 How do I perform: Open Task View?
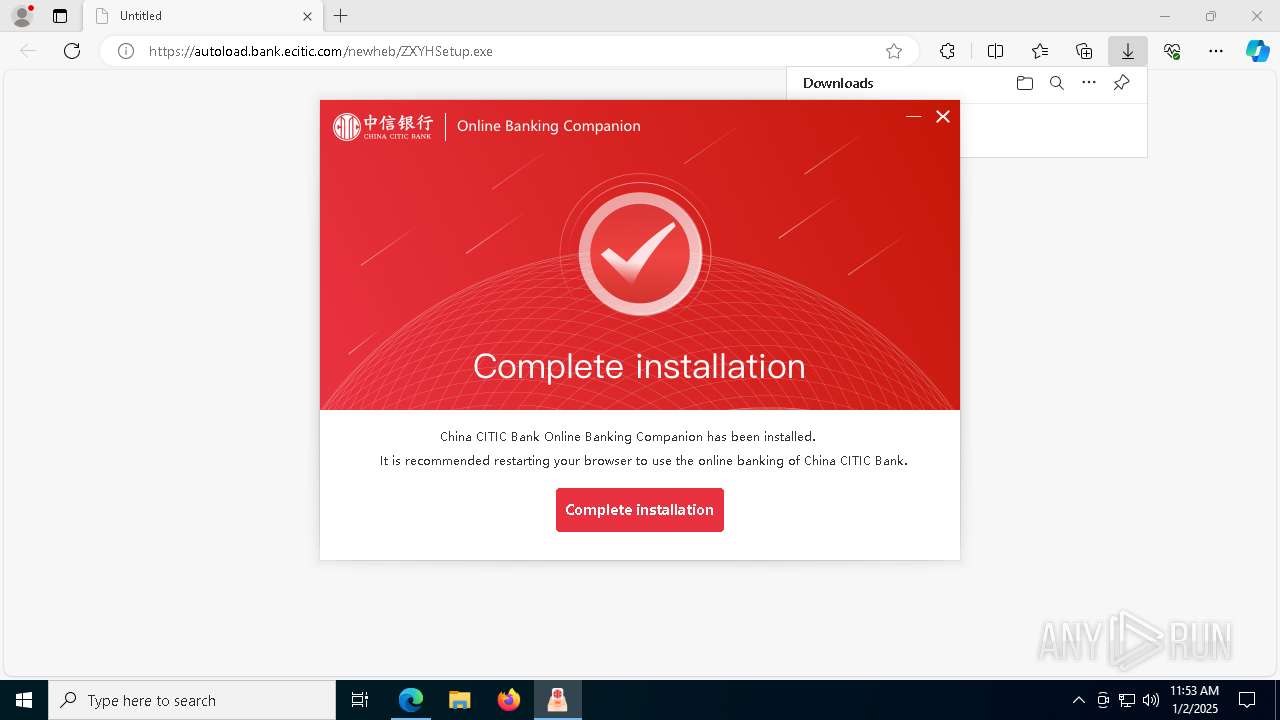(x=360, y=700)
